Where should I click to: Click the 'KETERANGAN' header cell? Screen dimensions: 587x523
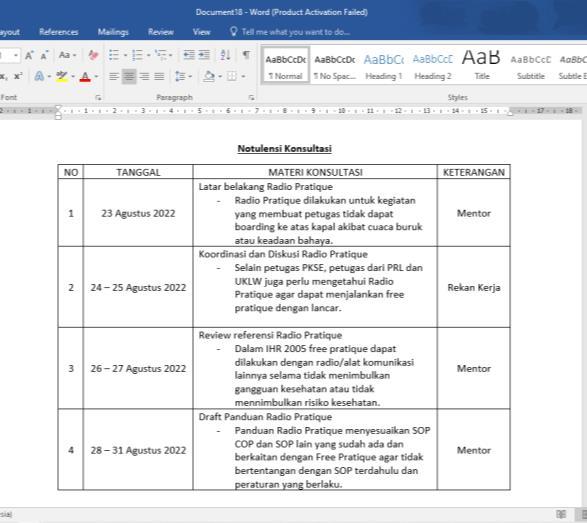tap(474, 172)
